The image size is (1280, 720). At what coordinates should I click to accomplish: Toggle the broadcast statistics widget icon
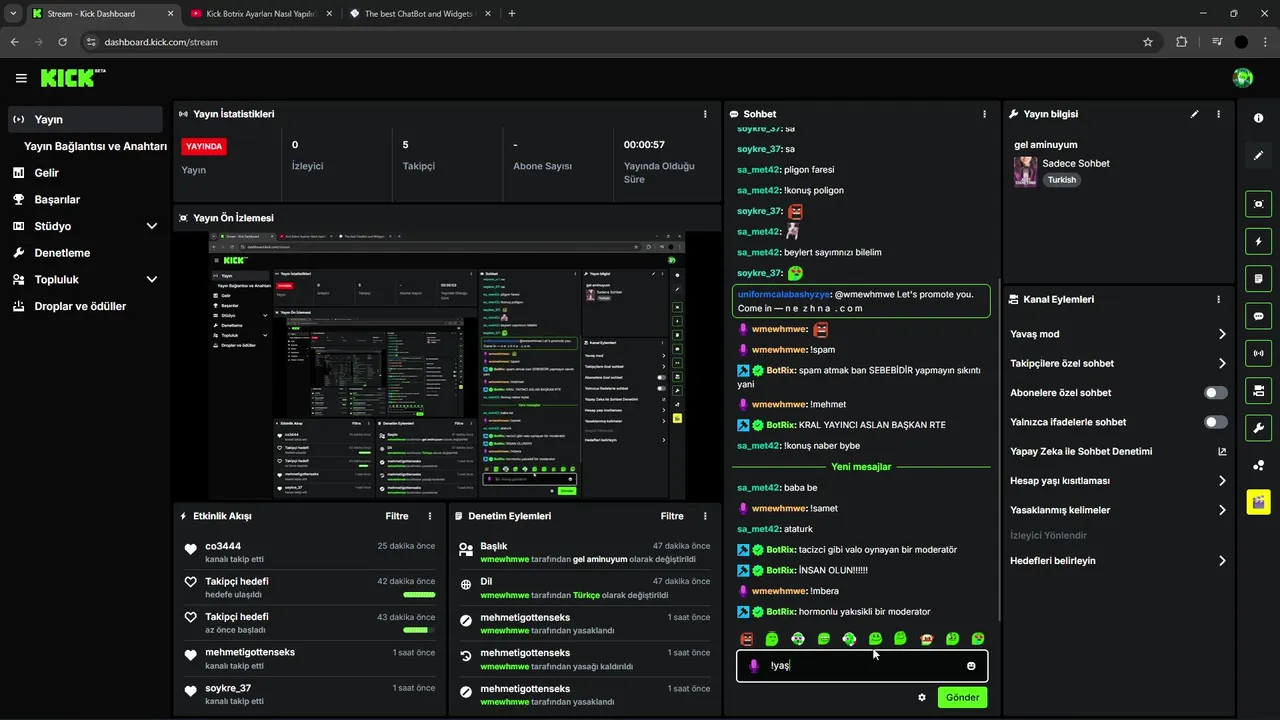click(1258, 353)
